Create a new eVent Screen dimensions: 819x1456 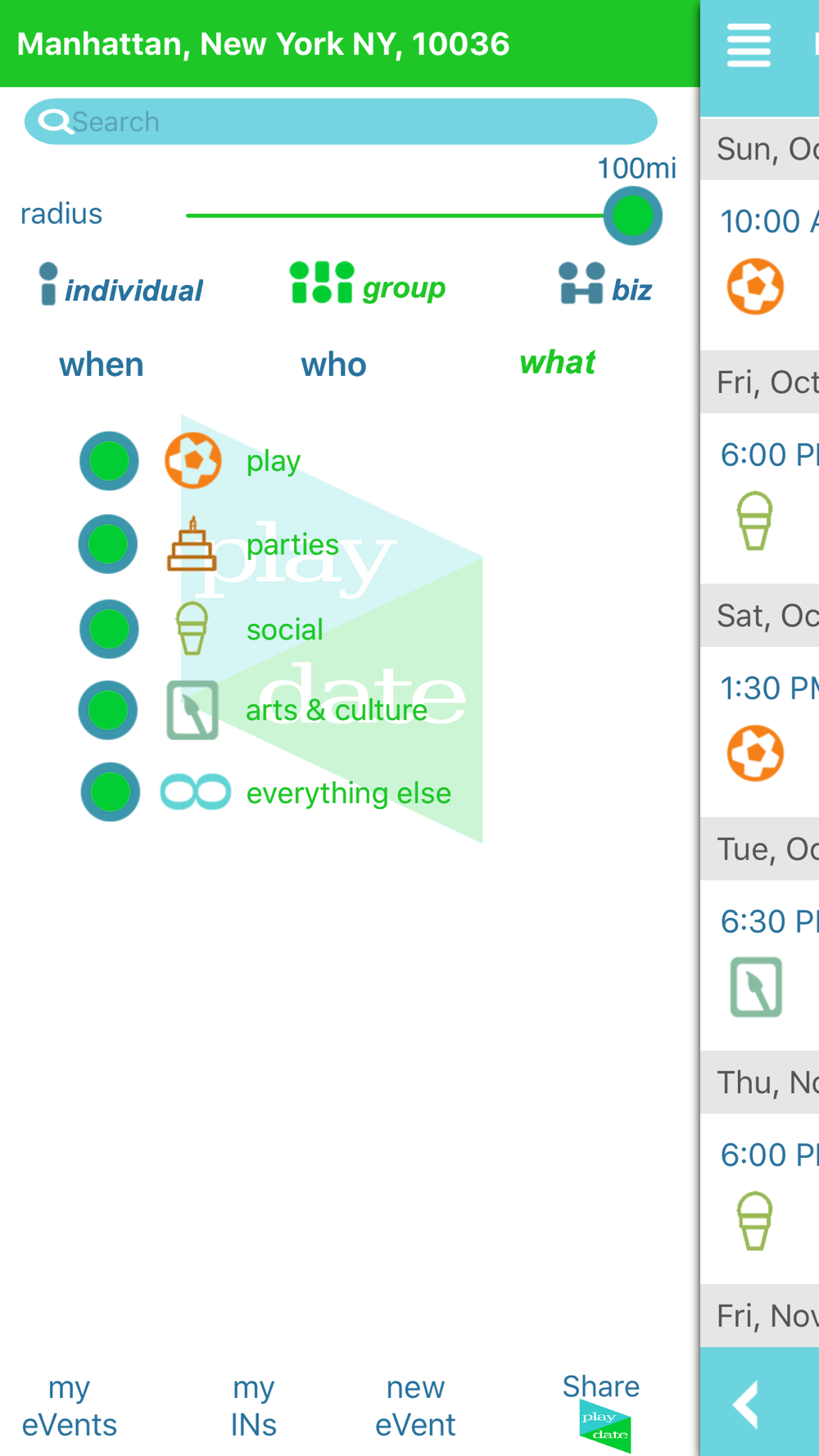[415, 1406]
